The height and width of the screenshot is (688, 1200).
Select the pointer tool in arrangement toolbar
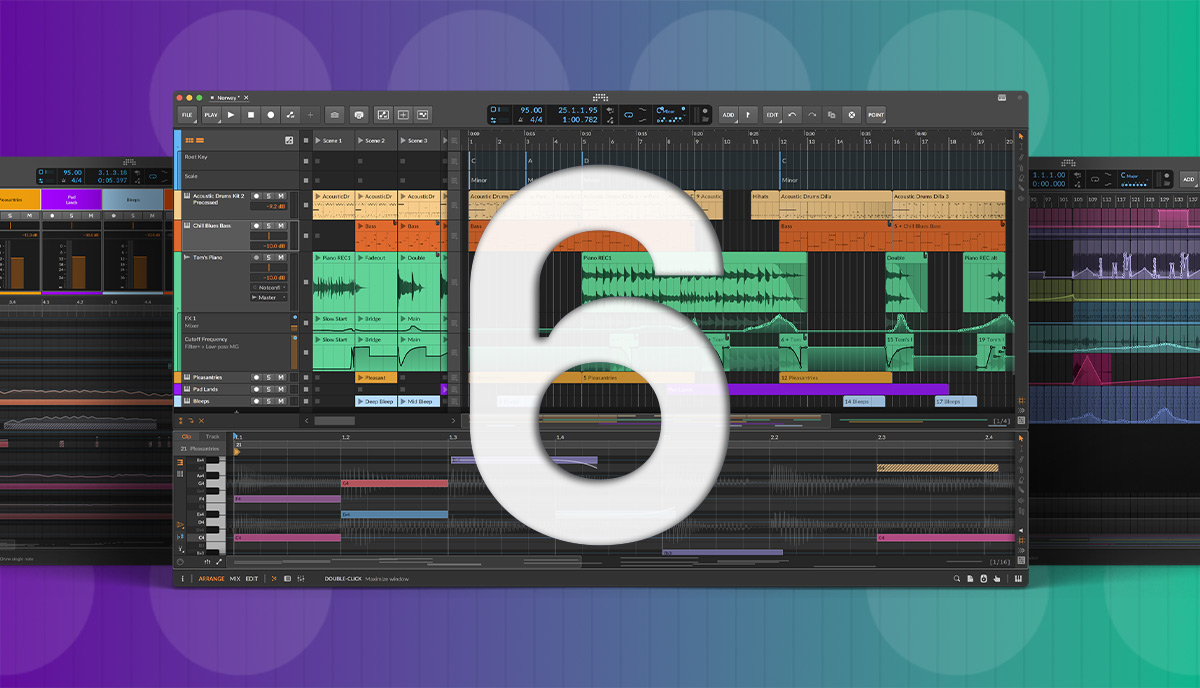[1021, 136]
